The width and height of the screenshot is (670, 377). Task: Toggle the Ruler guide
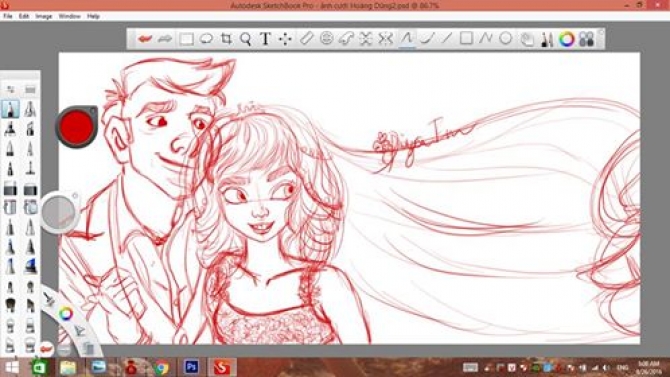tap(306, 38)
